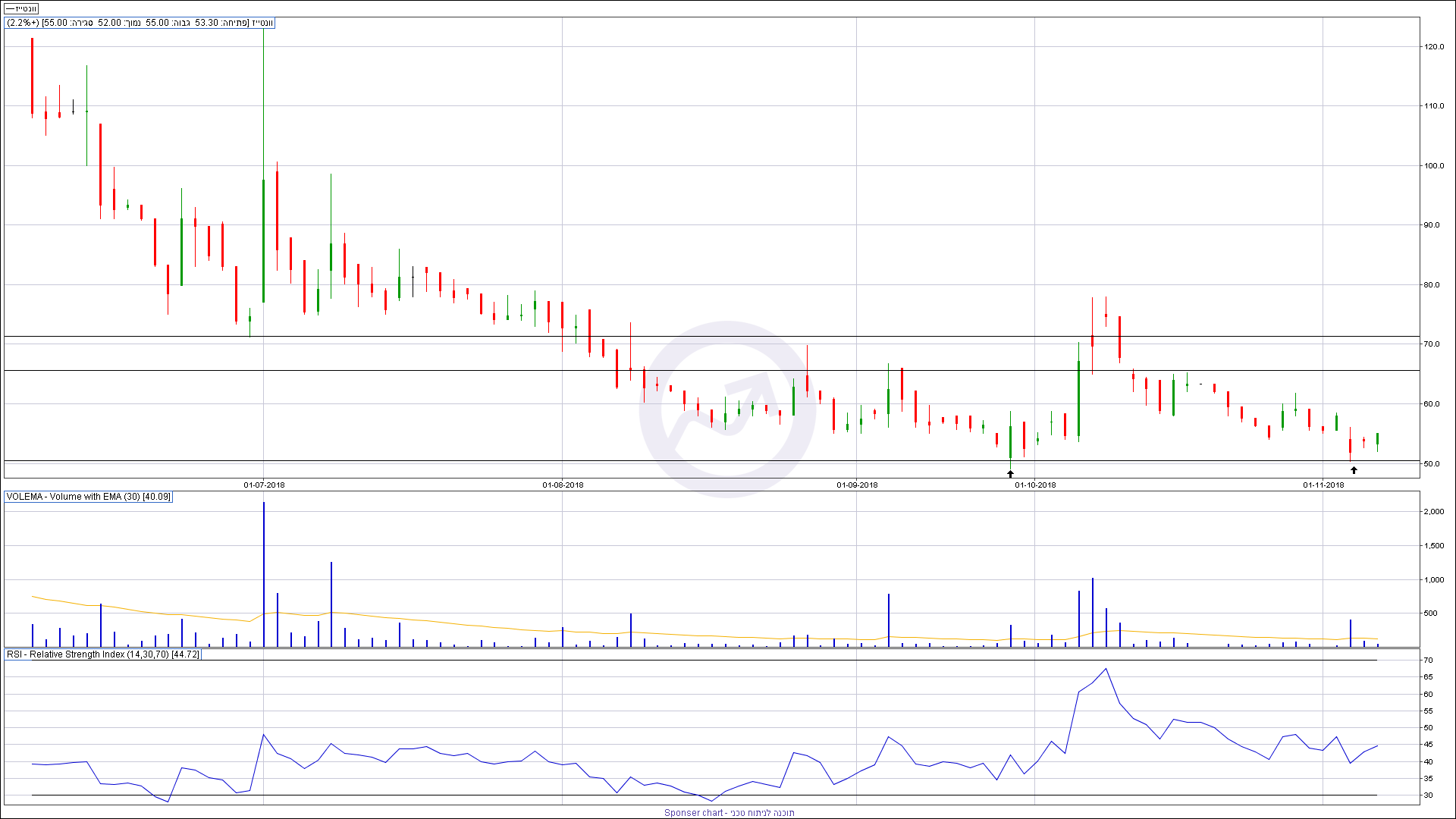
Task: Click the 01-10-2018 date axis label
Action: pyautogui.click(x=1035, y=485)
